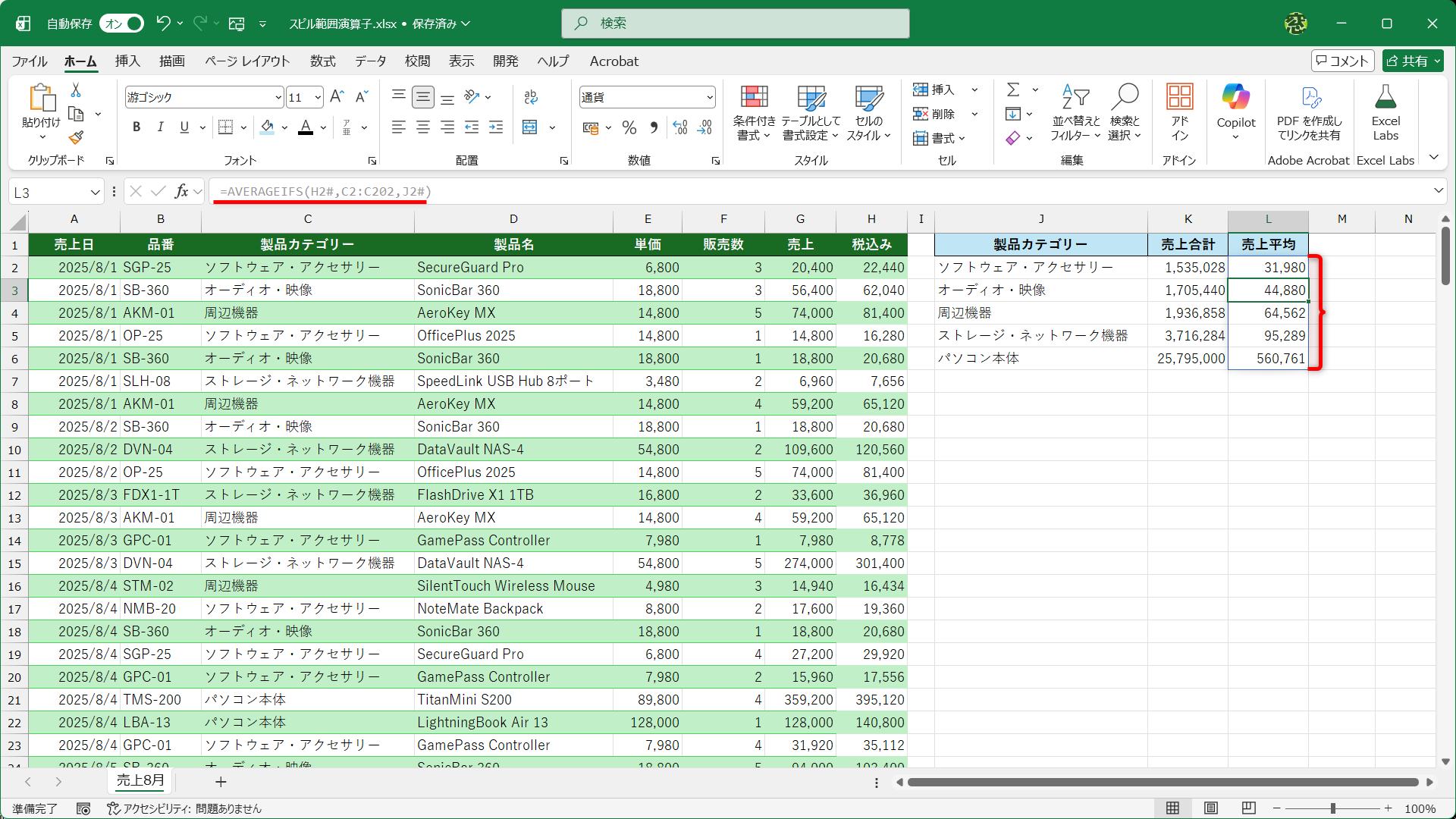
Task: Toggle the AutoSave switch off
Action: click(x=122, y=24)
